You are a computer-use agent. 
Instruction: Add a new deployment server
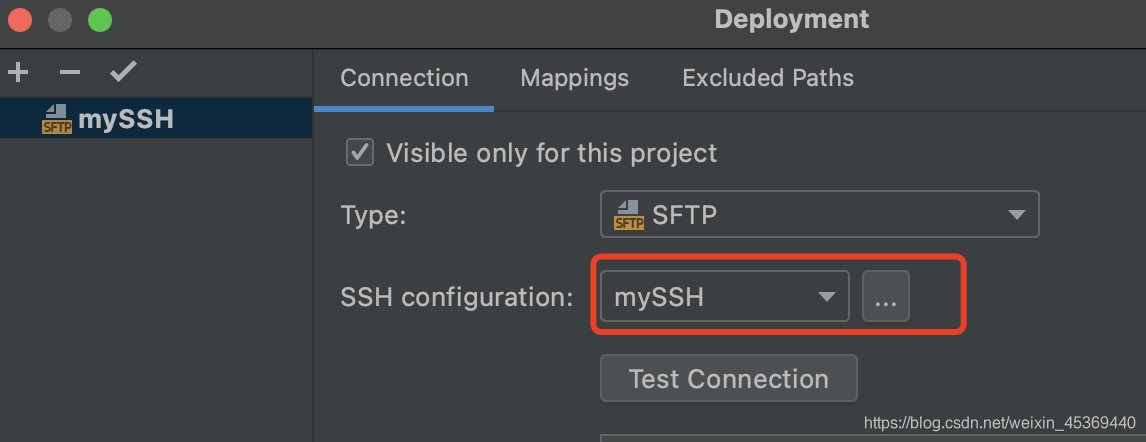tap(18, 72)
